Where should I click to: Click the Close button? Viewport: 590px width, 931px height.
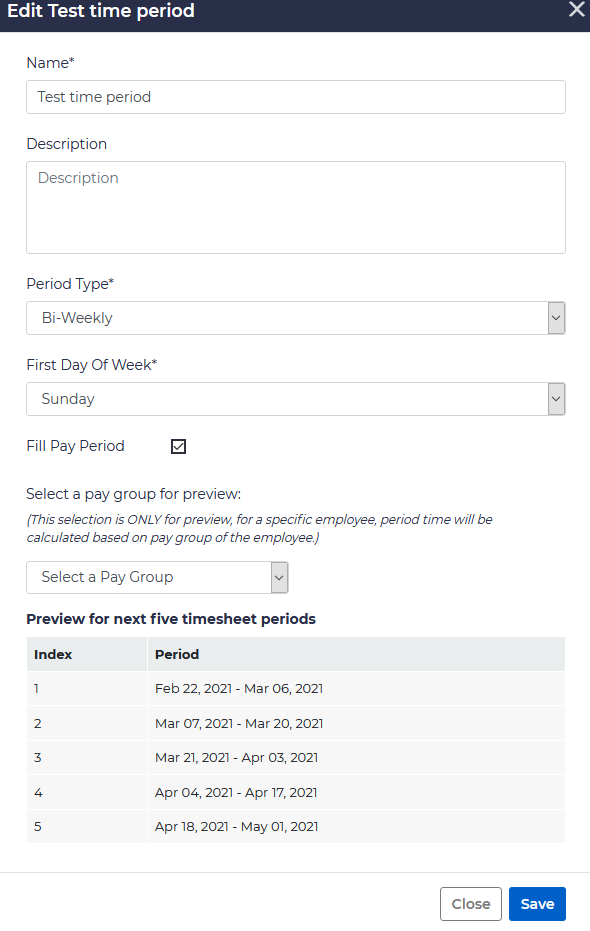point(471,903)
